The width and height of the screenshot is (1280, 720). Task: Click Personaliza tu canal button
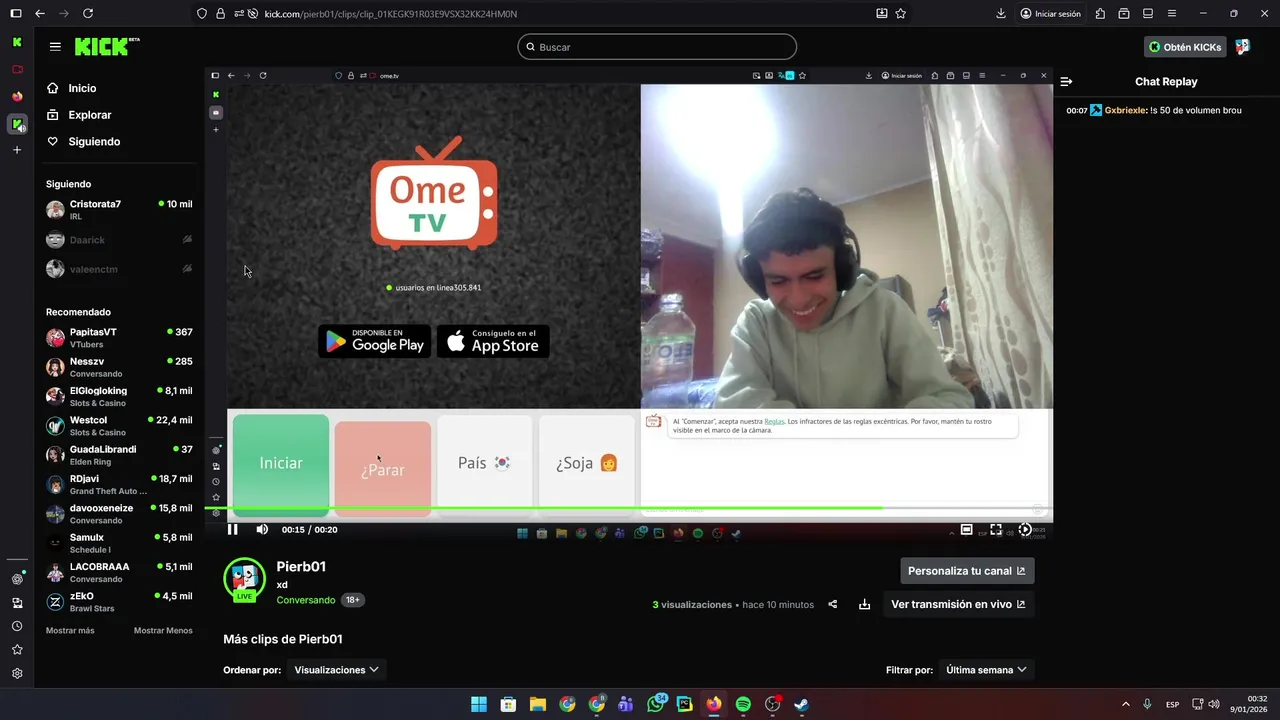(x=967, y=571)
